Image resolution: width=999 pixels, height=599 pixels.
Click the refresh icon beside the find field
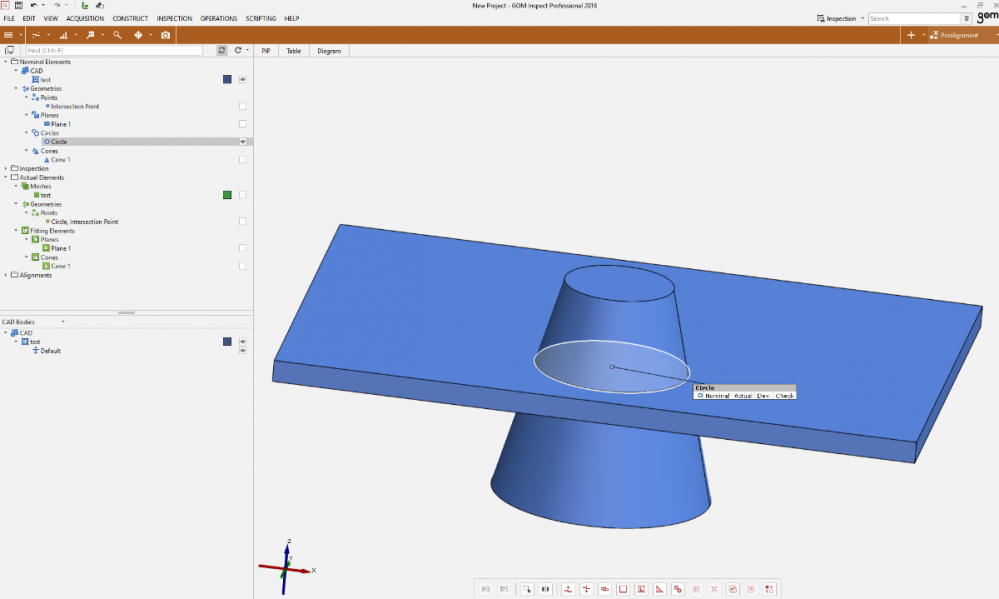click(221, 50)
